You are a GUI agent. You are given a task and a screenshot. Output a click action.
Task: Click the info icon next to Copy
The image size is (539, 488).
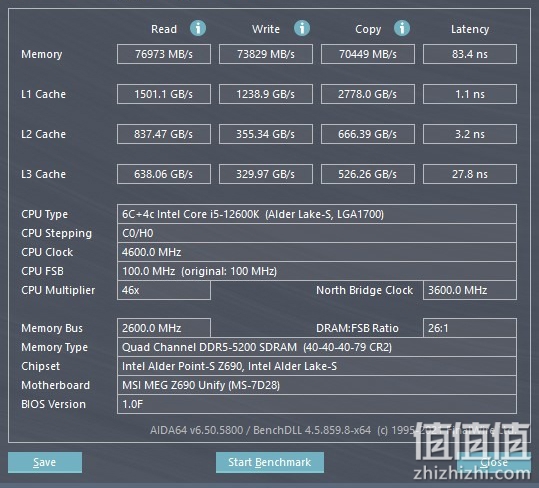pos(402,28)
